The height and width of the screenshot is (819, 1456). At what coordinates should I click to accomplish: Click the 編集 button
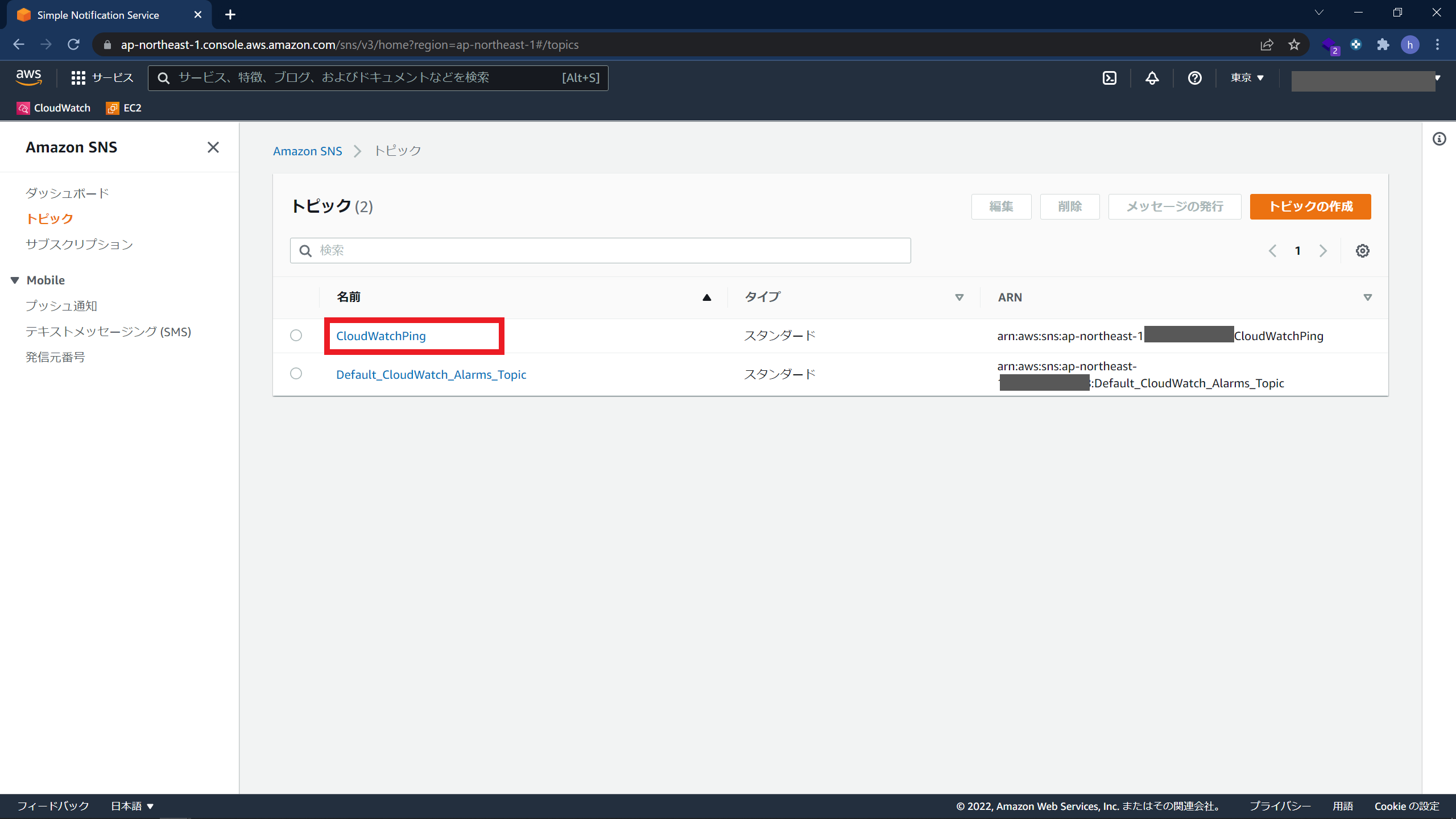tap(1001, 206)
